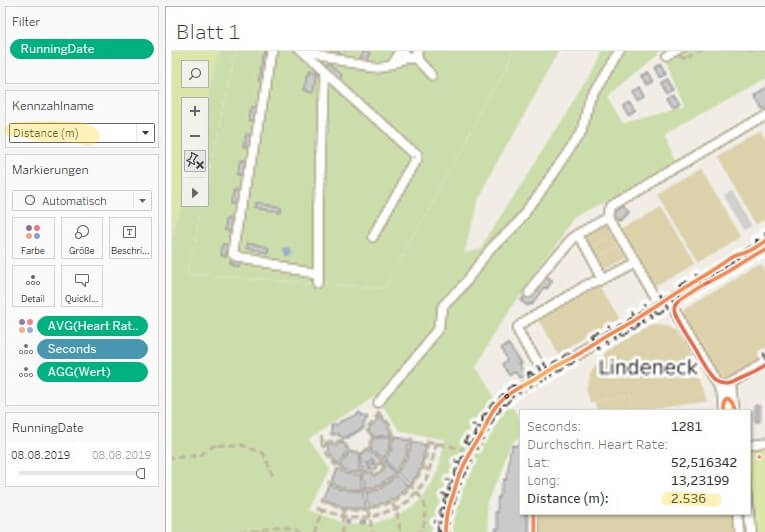Screen dimensions: 765x532
Task: Click the Seconds detail pill
Action: pos(93,349)
